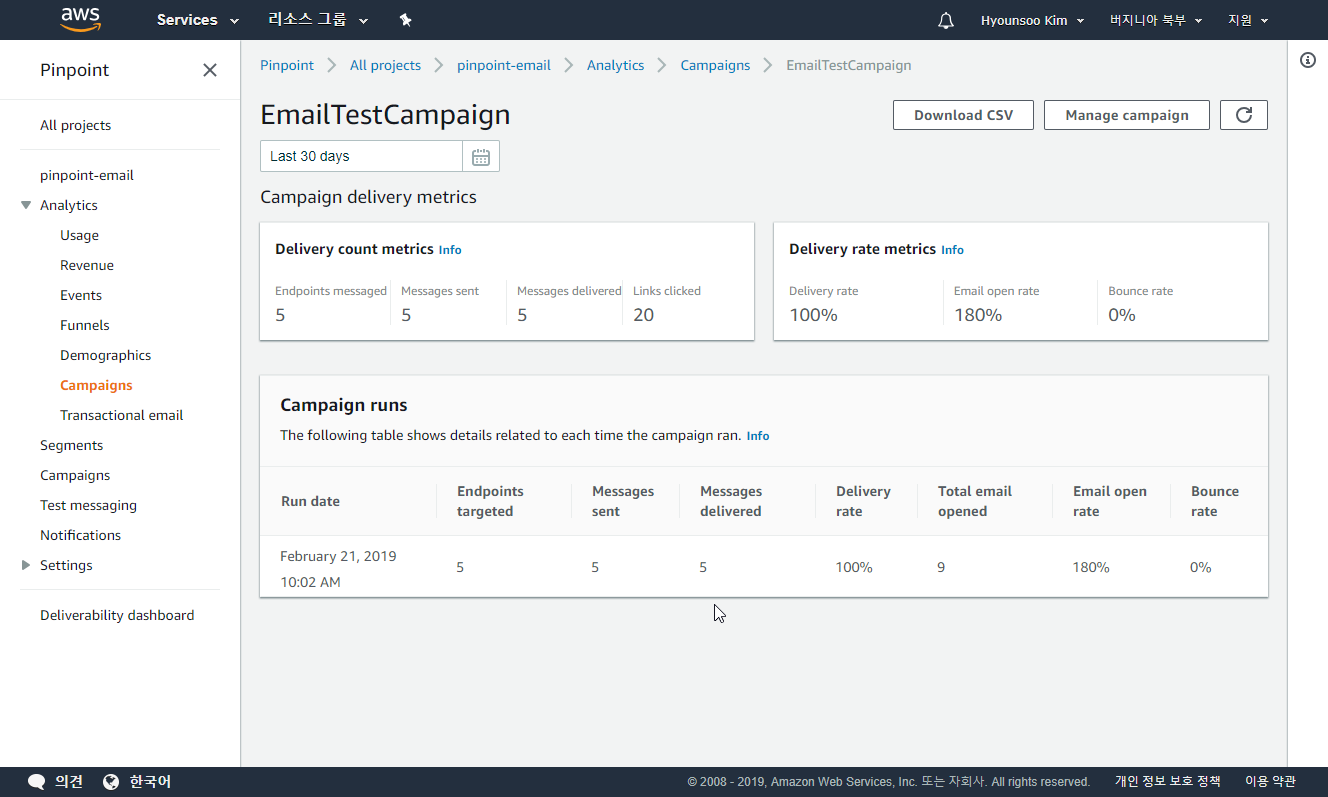Click the 180% email open rate table cell

pos(1091,567)
